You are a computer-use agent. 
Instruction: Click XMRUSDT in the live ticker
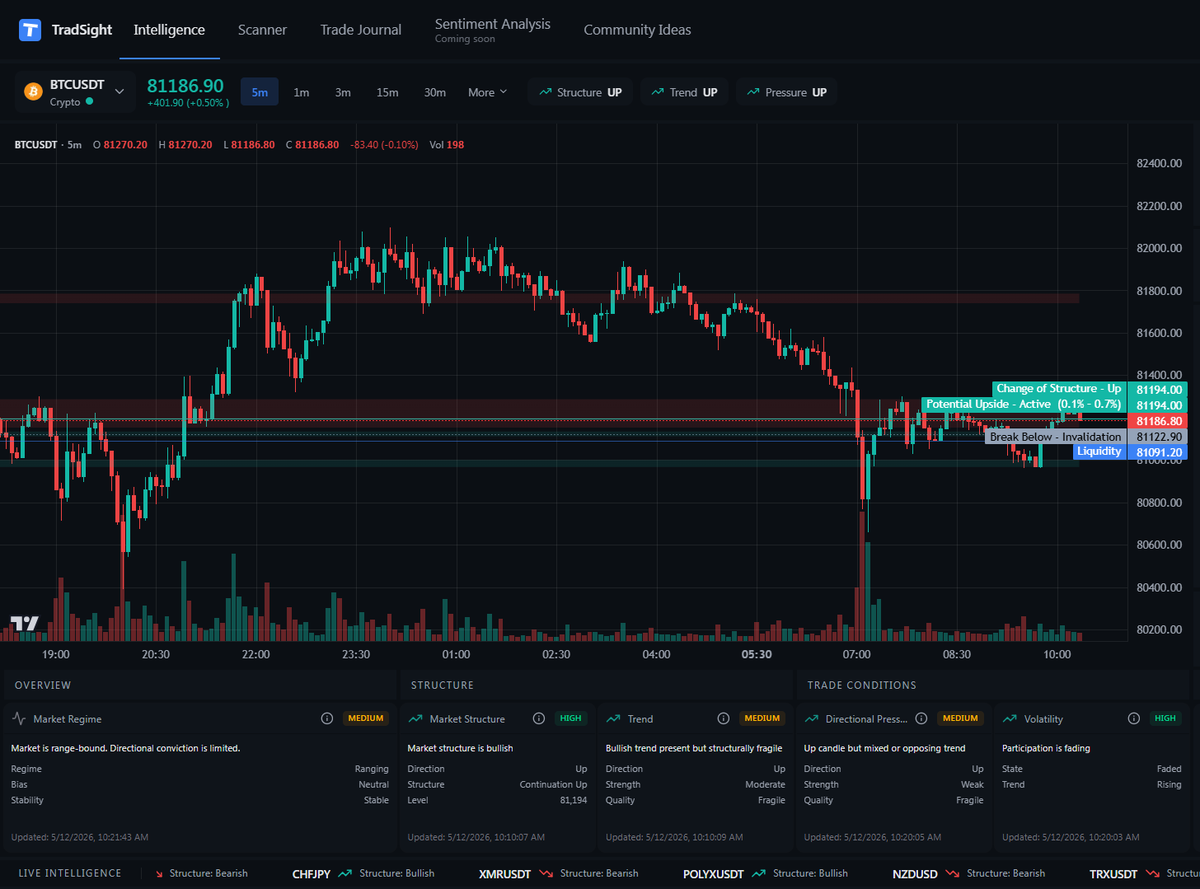coord(506,873)
